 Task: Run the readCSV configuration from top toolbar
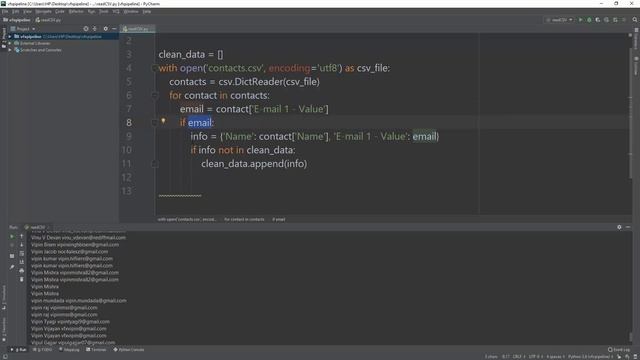[x=580, y=20]
